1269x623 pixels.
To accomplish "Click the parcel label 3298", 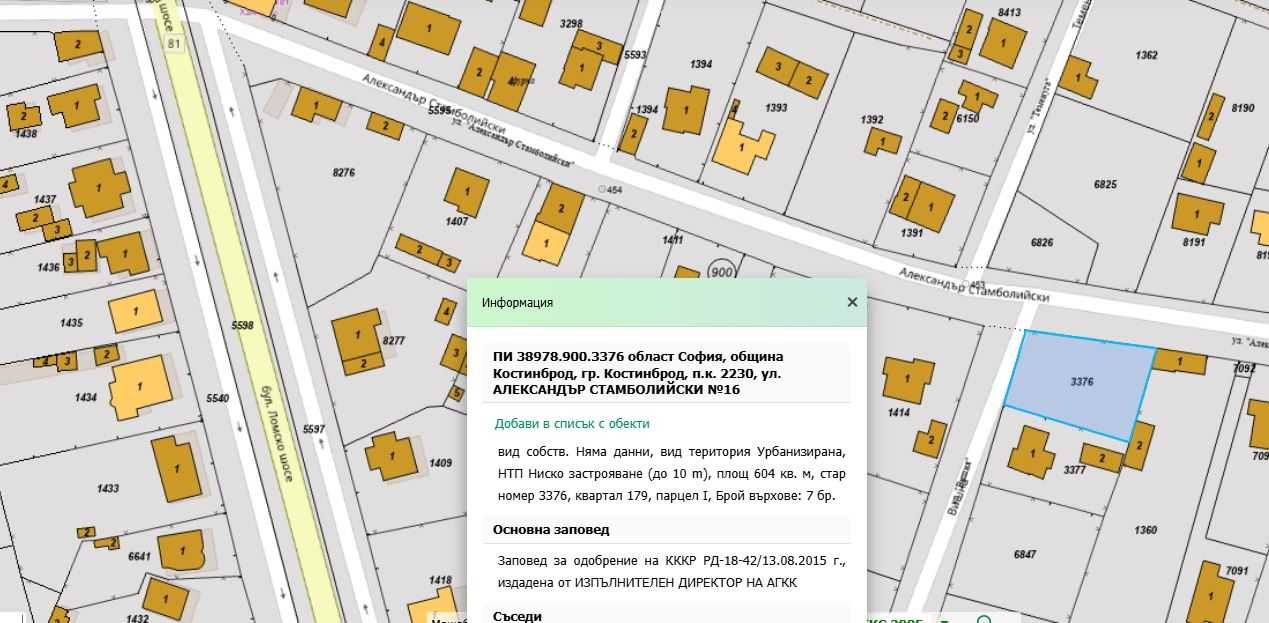I will point(571,22).
